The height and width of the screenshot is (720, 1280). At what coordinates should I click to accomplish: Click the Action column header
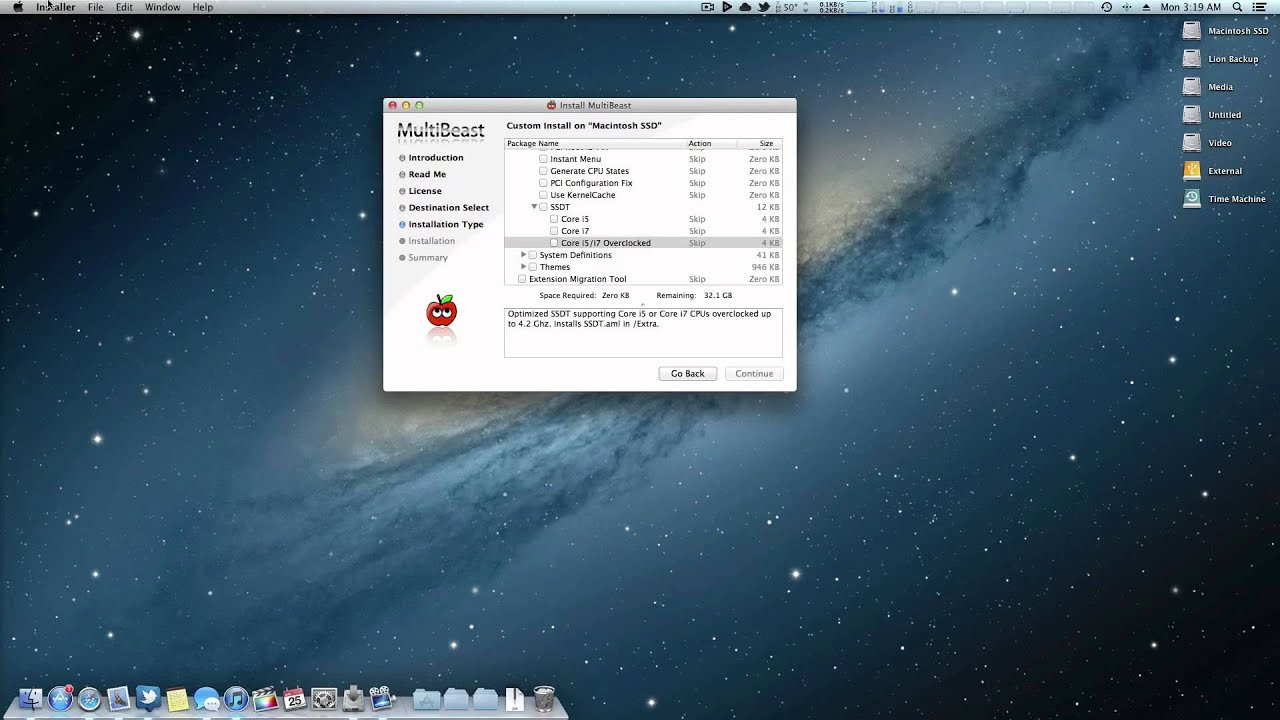click(x=710, y=144)
